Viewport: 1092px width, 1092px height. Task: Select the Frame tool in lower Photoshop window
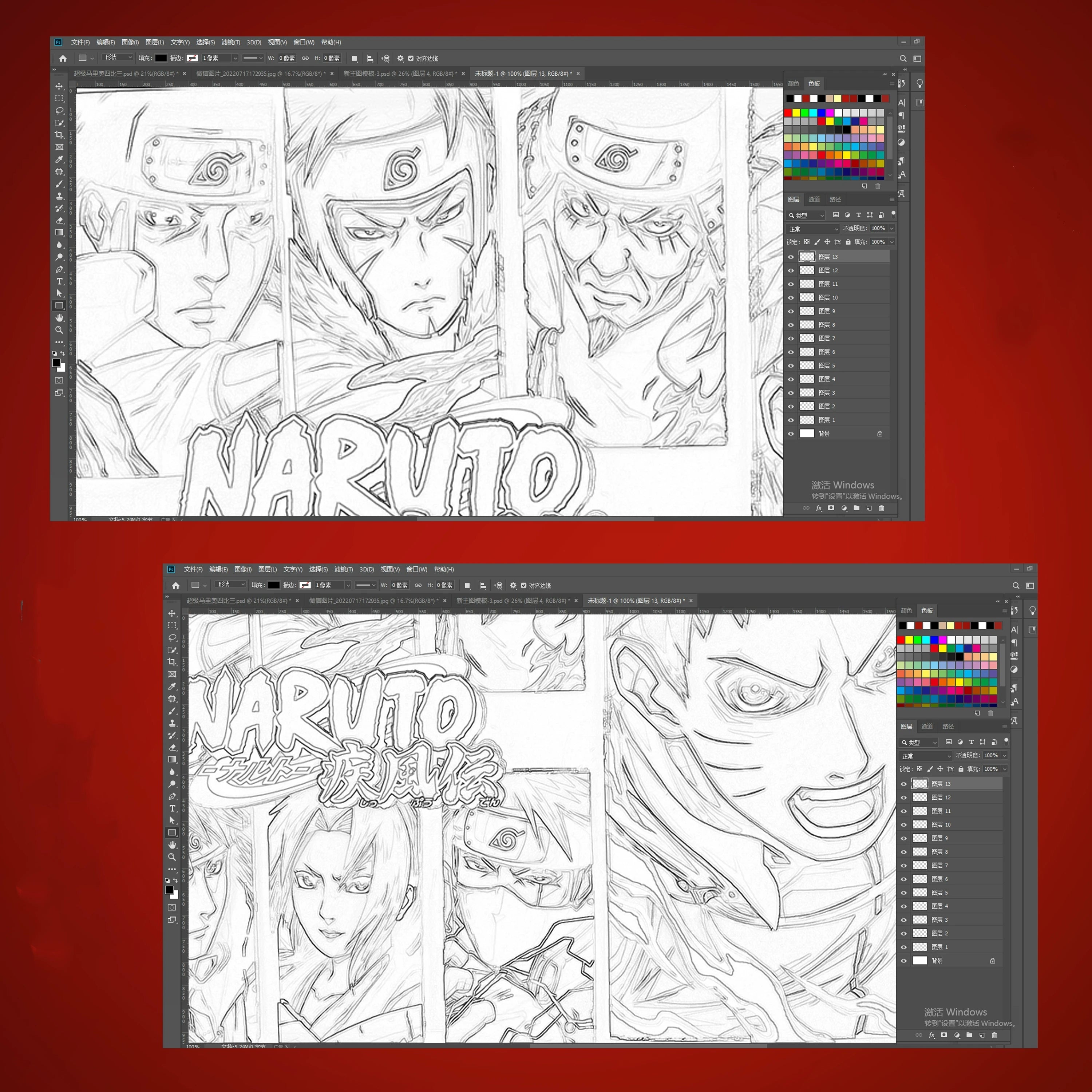[173, 674]
